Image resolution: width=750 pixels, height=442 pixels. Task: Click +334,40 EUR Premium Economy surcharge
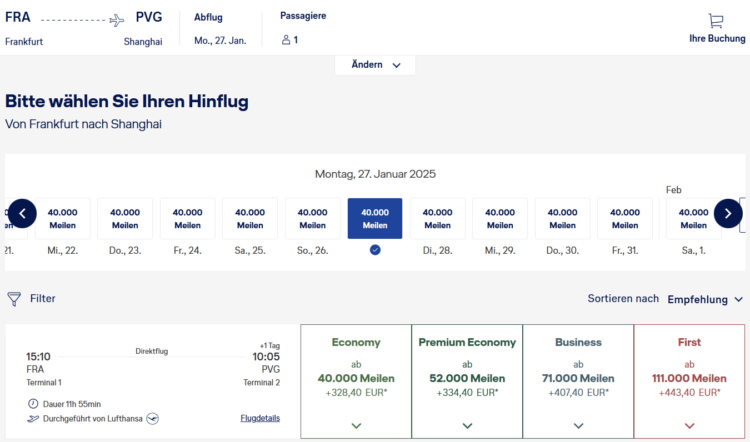point(467,393)
